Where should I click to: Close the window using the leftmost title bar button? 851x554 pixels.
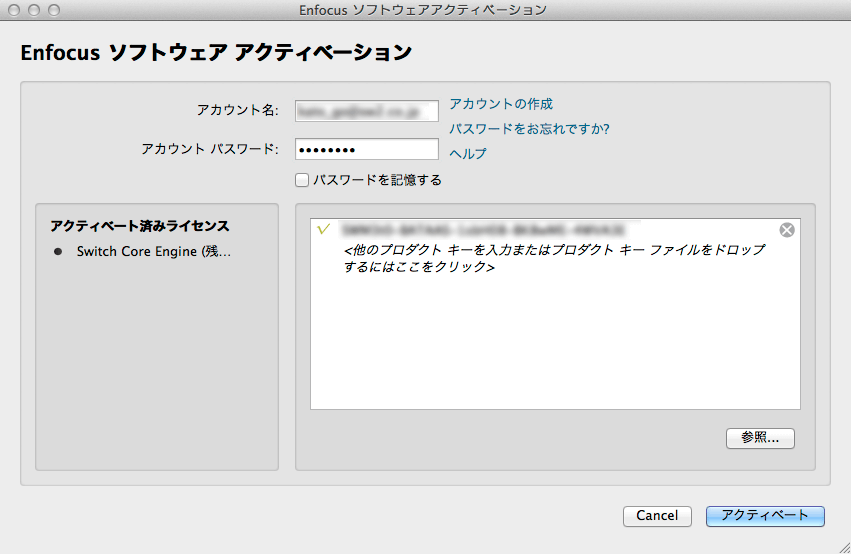click(x=14, y=10)
